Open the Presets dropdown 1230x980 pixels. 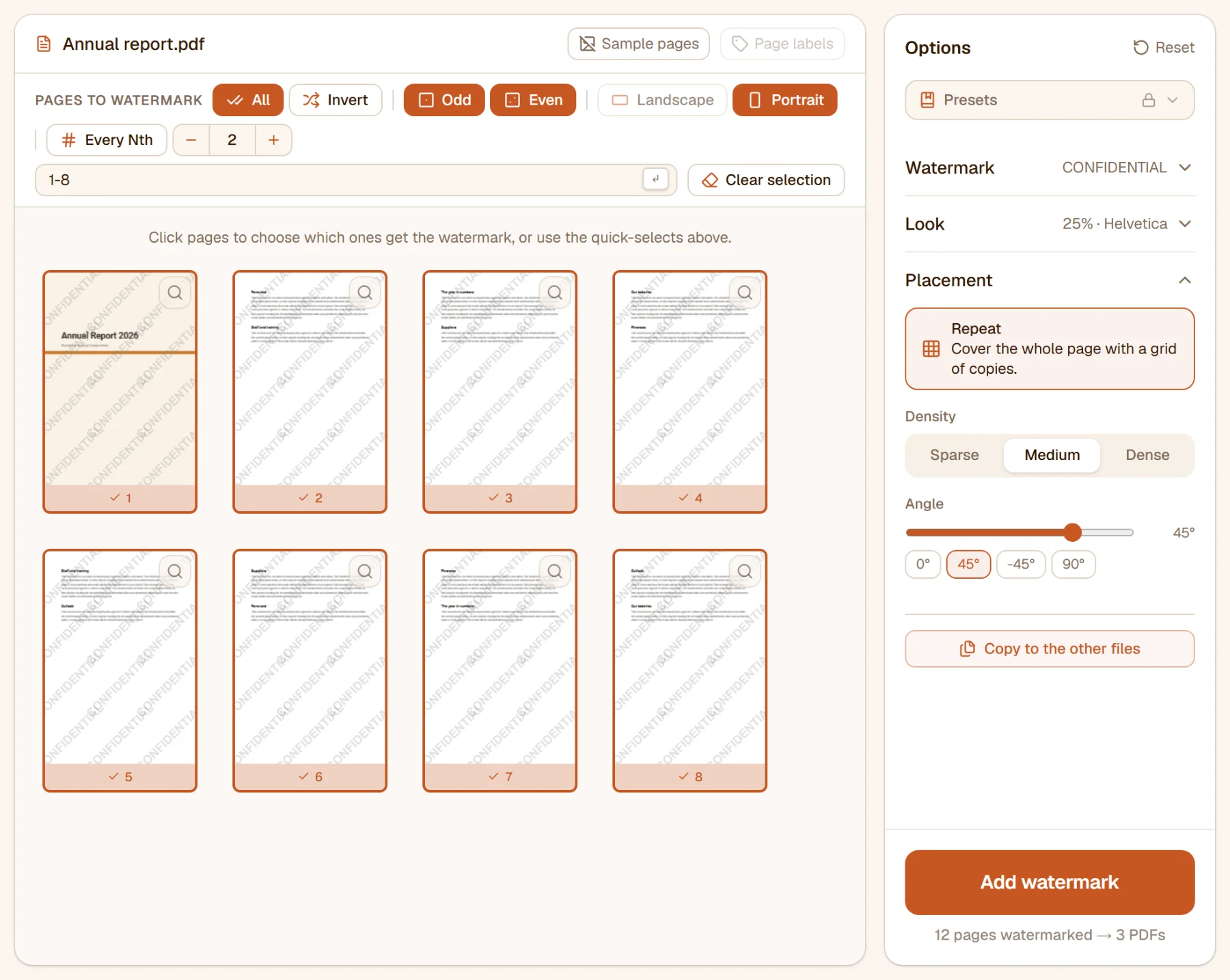(1050, 100)
